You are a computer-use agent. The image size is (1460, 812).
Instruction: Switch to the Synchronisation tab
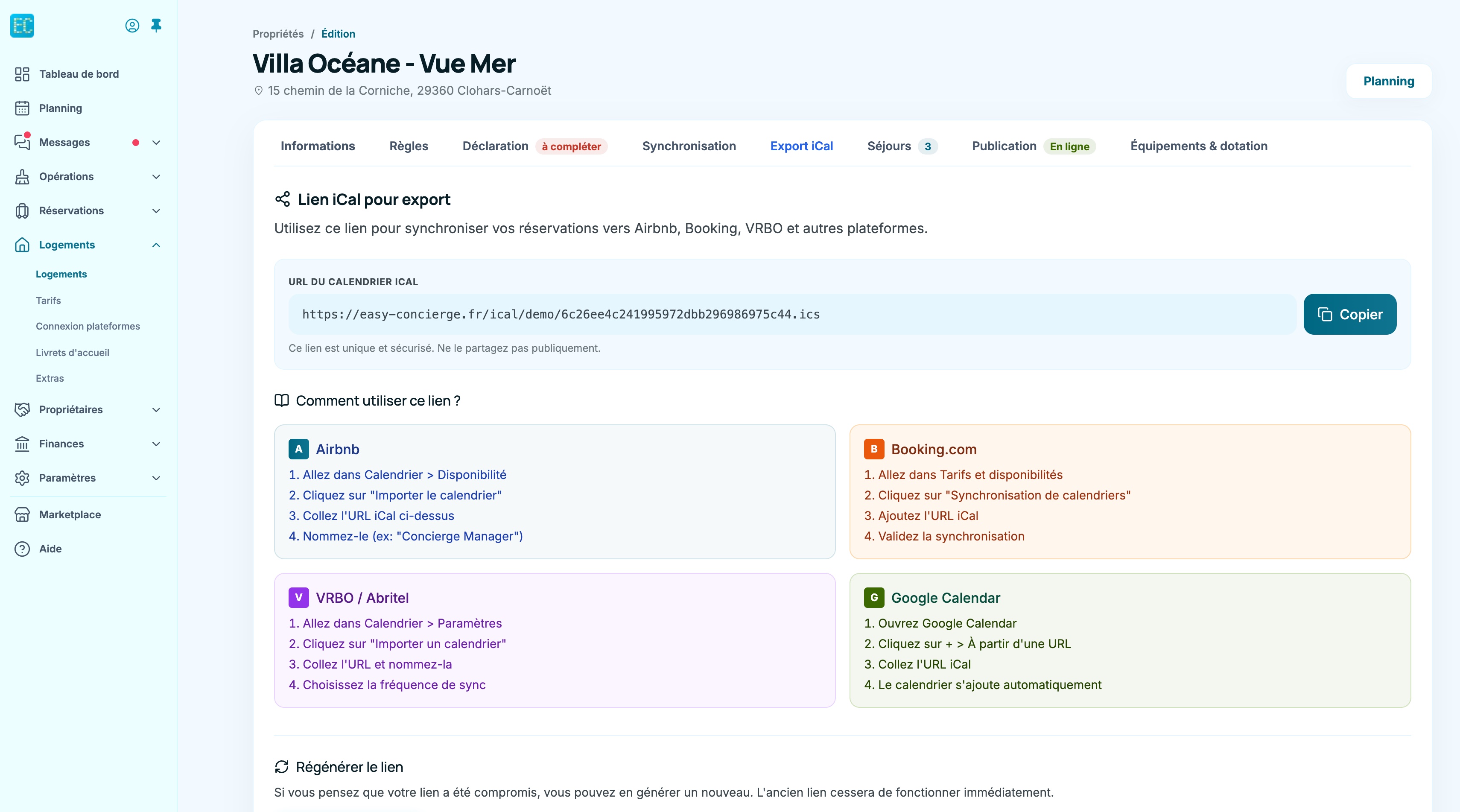tap(689, 146)
